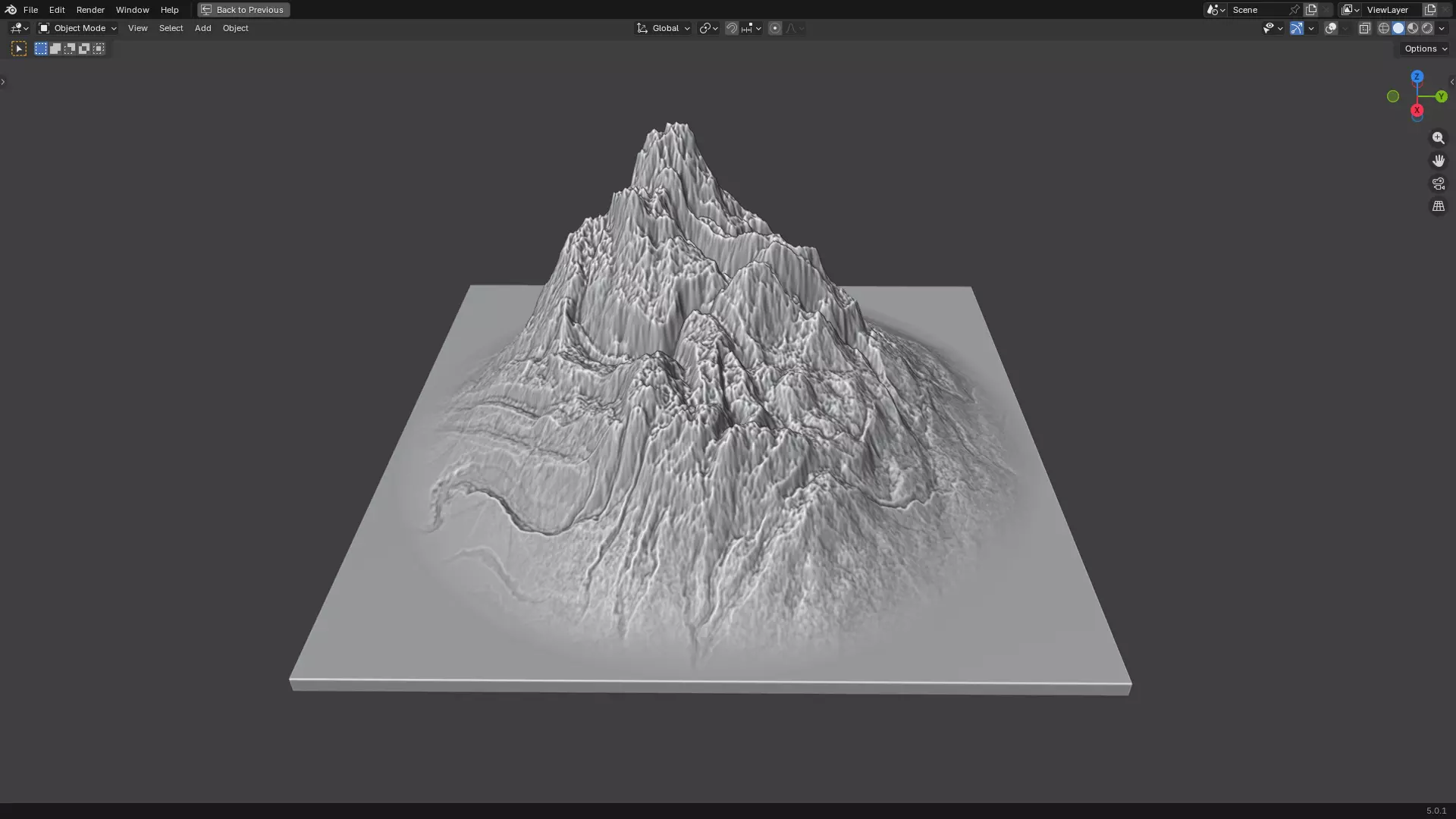Switch to solid viewport shading
The height and width of the screenshot is (819, 1456).
[x=1398, y=28]
